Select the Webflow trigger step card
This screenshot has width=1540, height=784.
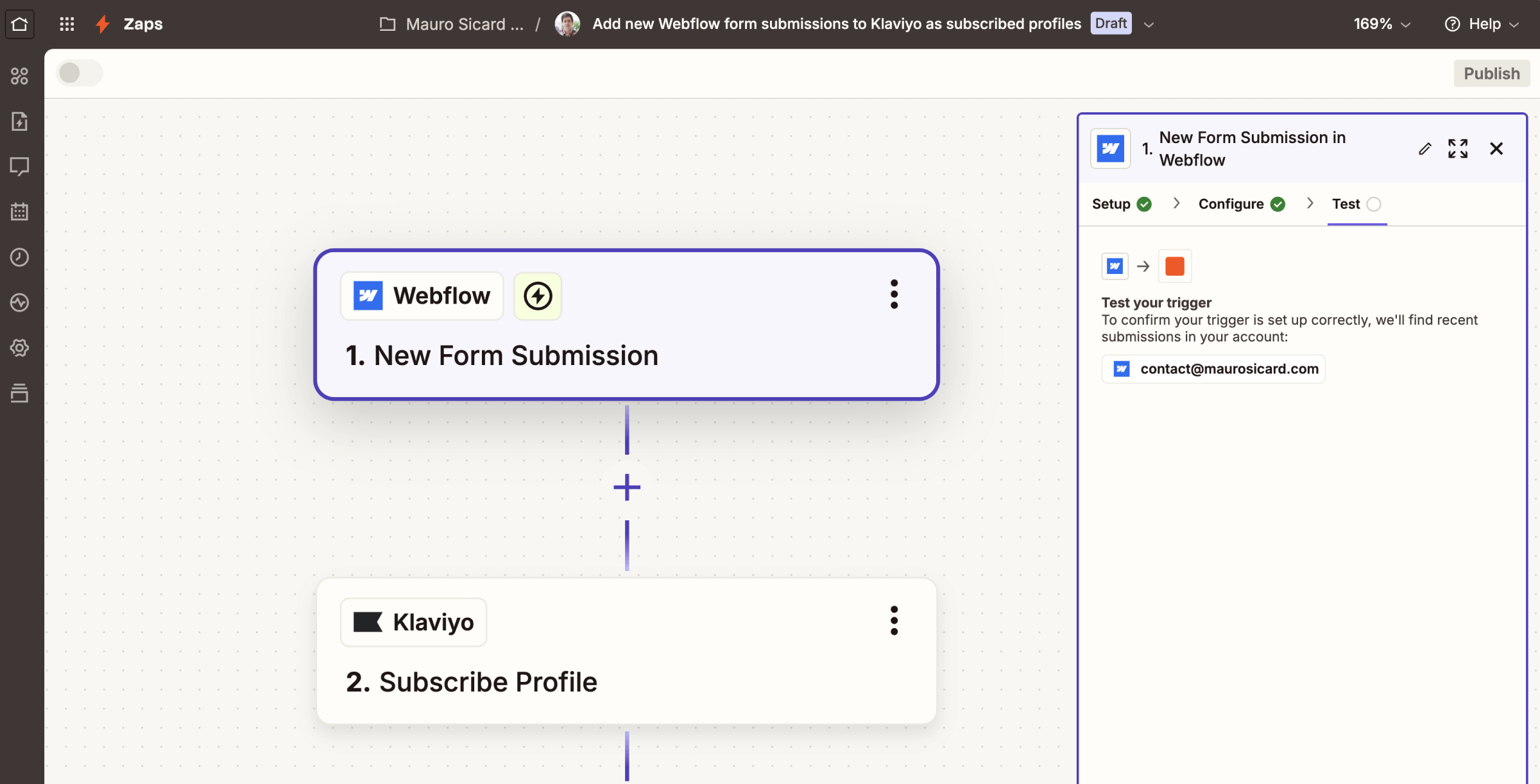tap(626, 325)
